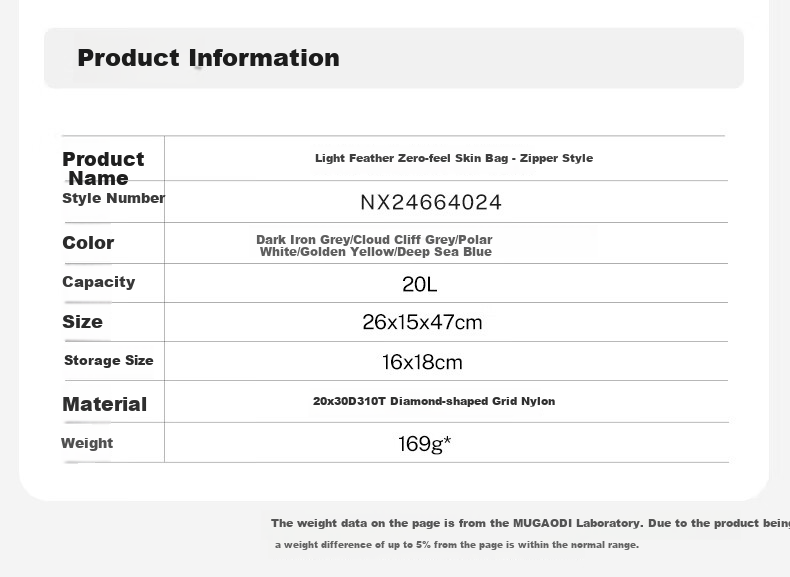790x577 pixels.
Task: Click the 20L capacity value
Action: point(420,284)
